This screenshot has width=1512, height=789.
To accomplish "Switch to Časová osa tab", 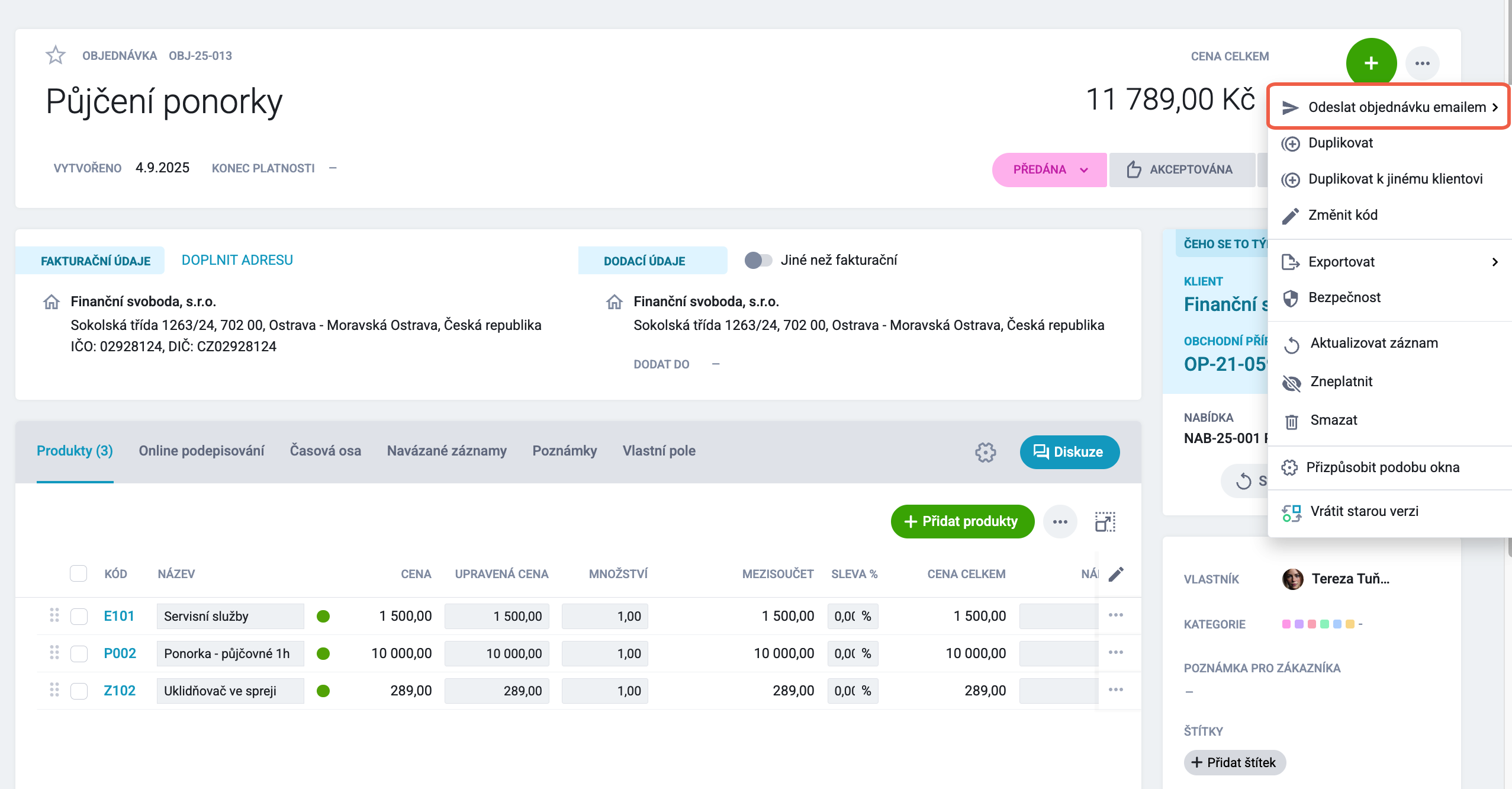I will (x=325, y=451).
